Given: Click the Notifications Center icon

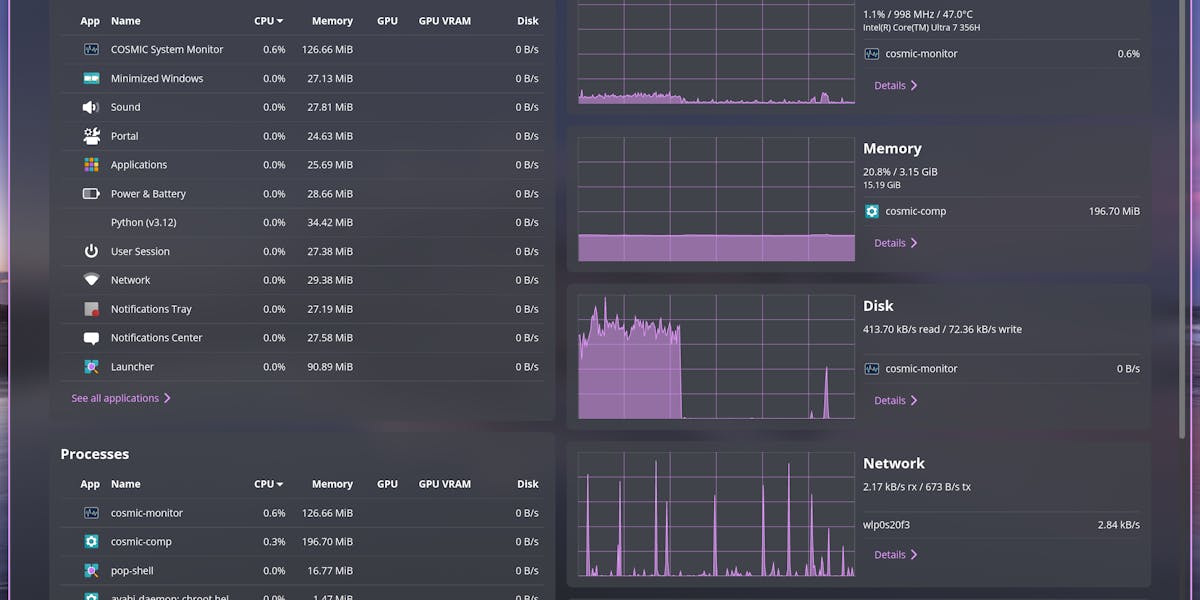Looking at the screenshot, I should pos(91,338).
